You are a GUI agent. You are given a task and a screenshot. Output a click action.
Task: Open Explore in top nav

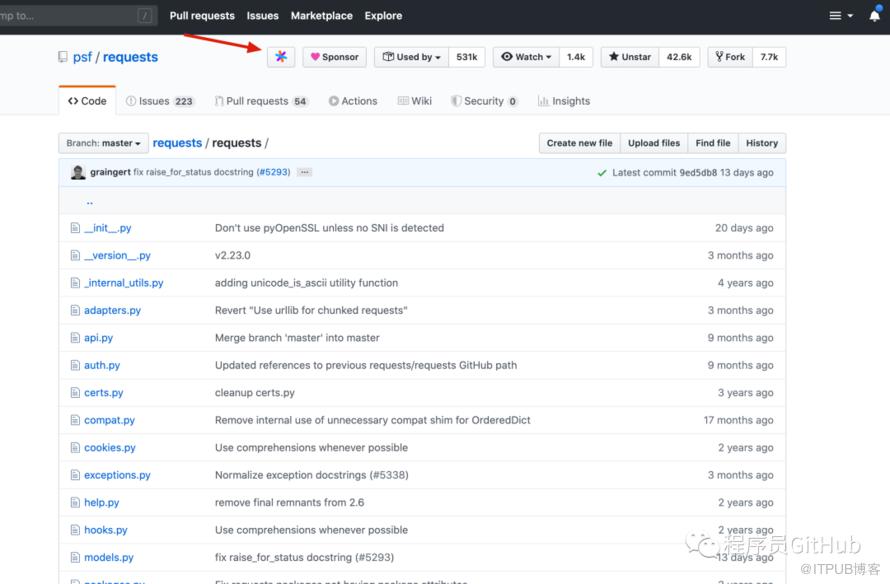pyautogui.click(x=383, y=16)
